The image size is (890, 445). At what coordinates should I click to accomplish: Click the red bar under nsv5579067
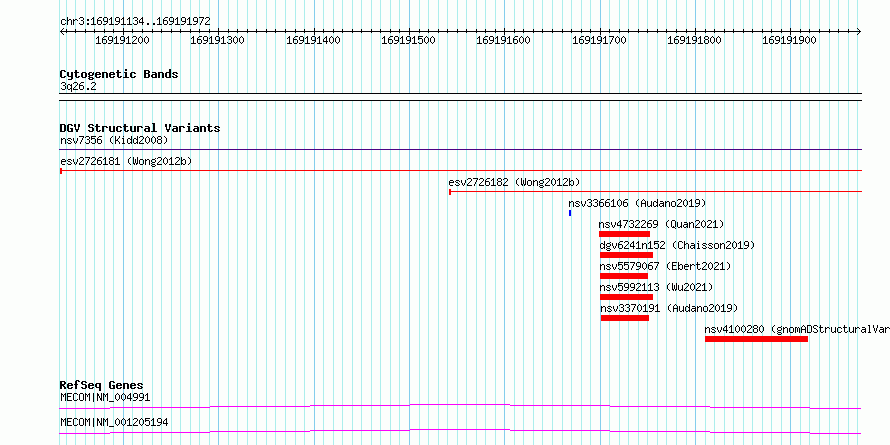[x=624, y=276]
